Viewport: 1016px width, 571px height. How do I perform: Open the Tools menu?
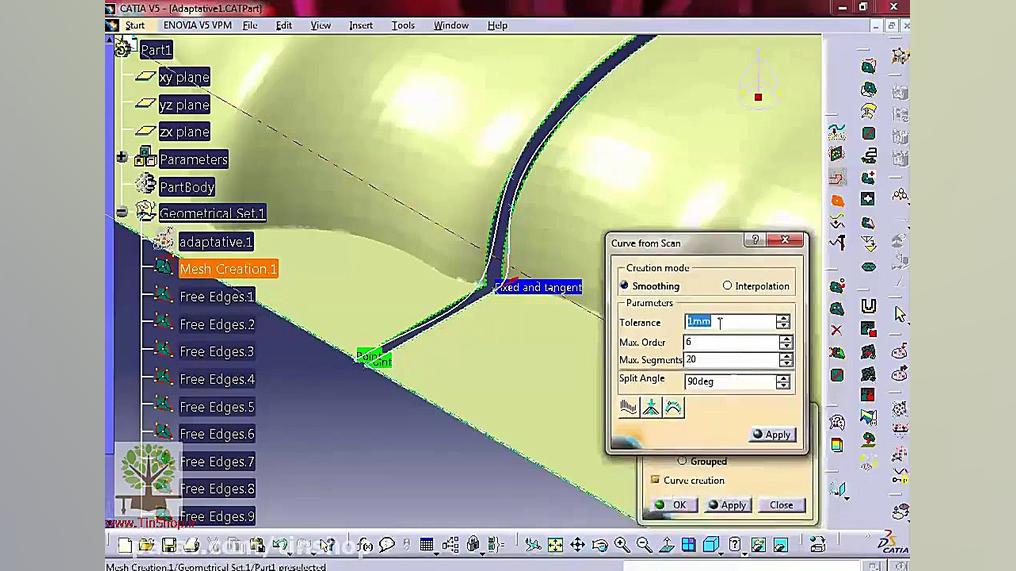403,25
